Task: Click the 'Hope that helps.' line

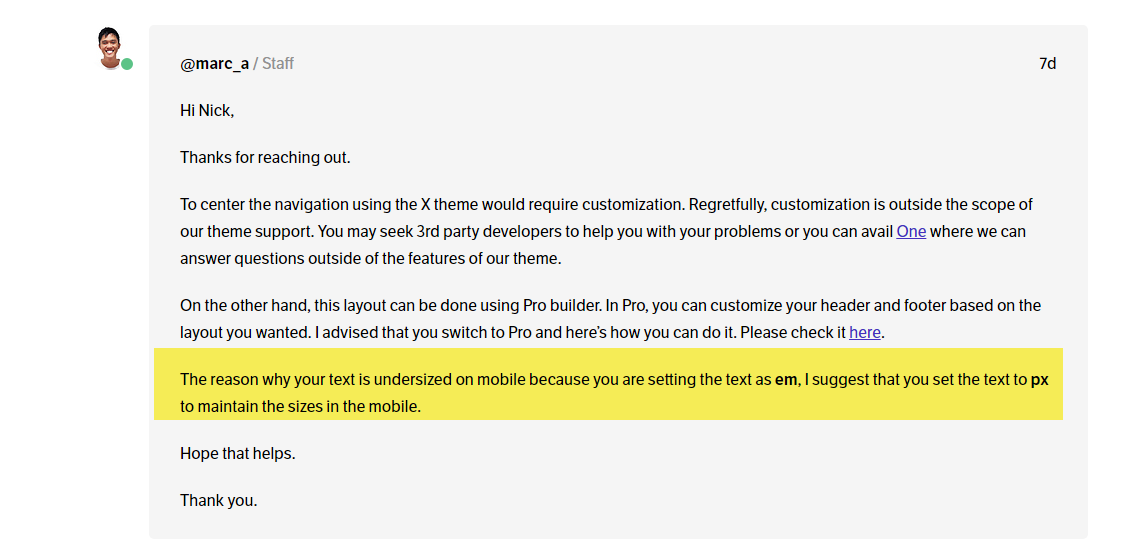Action: tap(238, 453)
